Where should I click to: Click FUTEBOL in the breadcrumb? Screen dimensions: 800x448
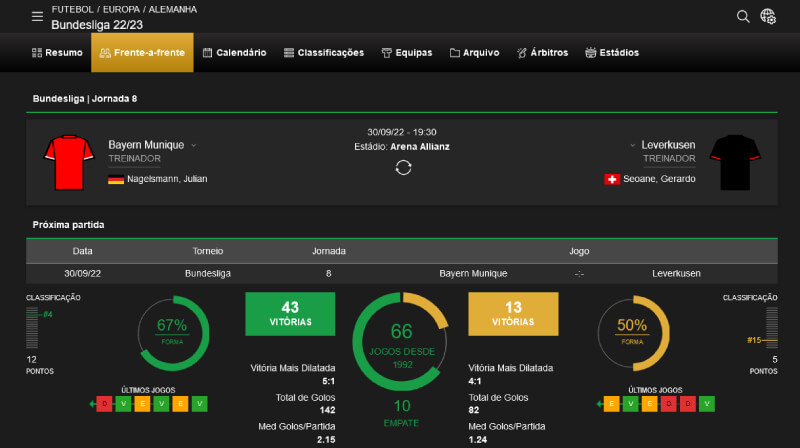[x=72, y=9]
